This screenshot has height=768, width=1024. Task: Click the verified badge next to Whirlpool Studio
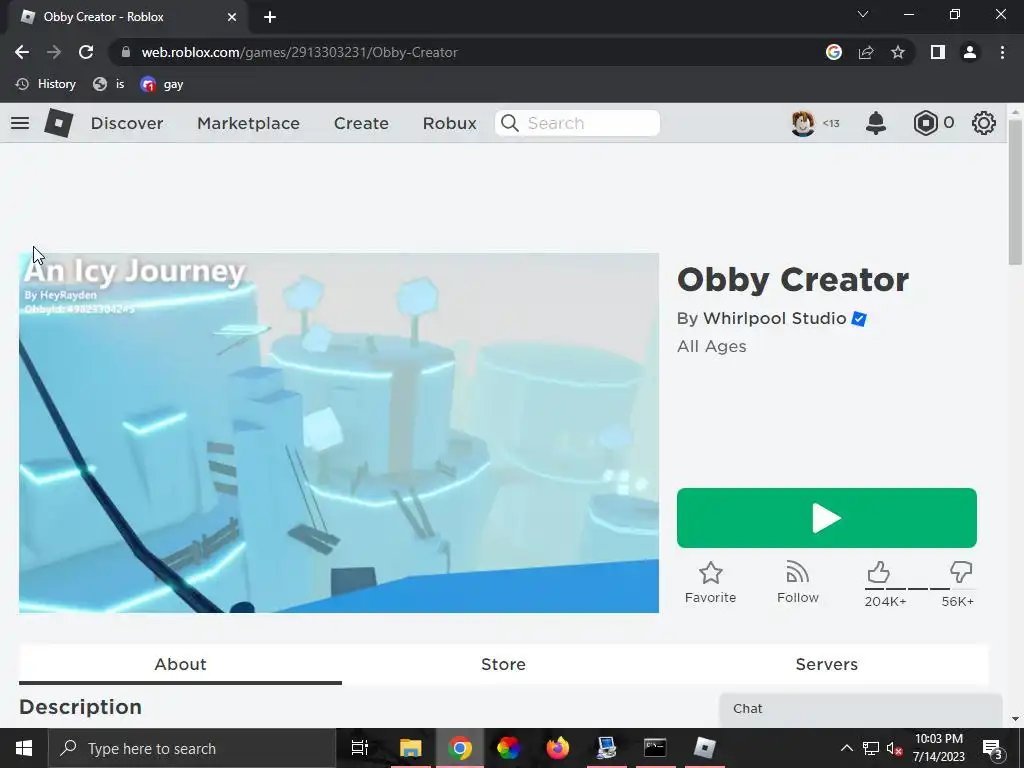pyautogui.click(x=859, y=319)
